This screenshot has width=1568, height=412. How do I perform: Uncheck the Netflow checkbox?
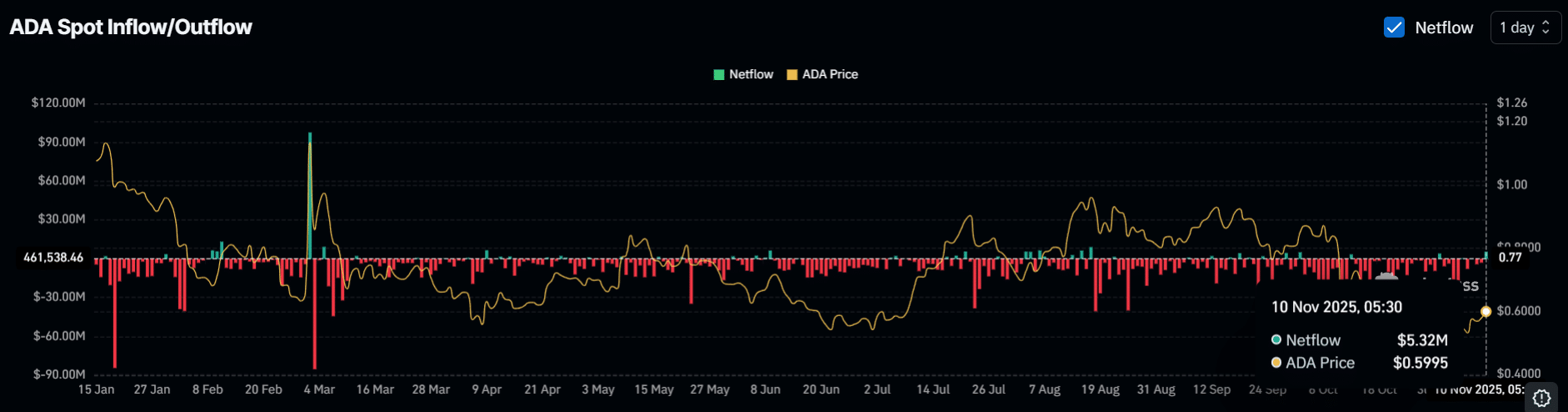(x=1394, y=28)
